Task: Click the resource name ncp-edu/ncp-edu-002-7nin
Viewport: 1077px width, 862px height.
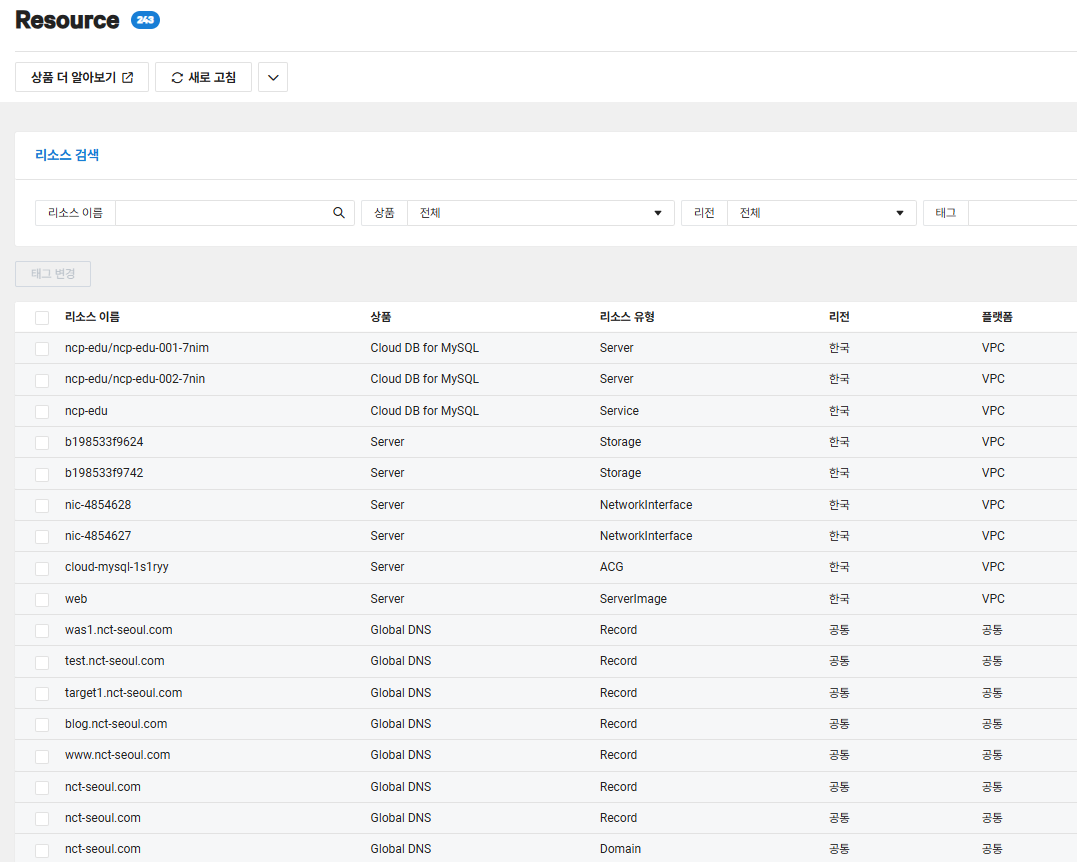Action: click(135, 378)
